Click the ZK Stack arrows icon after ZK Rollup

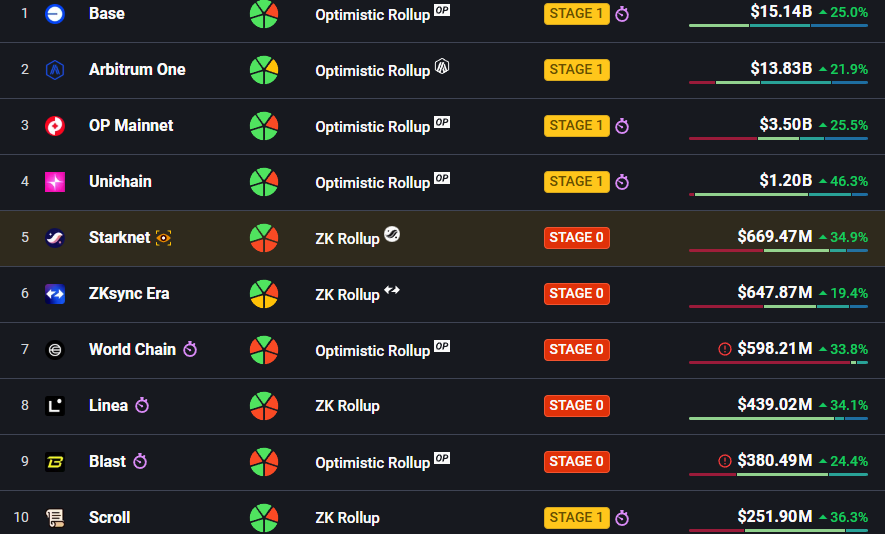392,291
